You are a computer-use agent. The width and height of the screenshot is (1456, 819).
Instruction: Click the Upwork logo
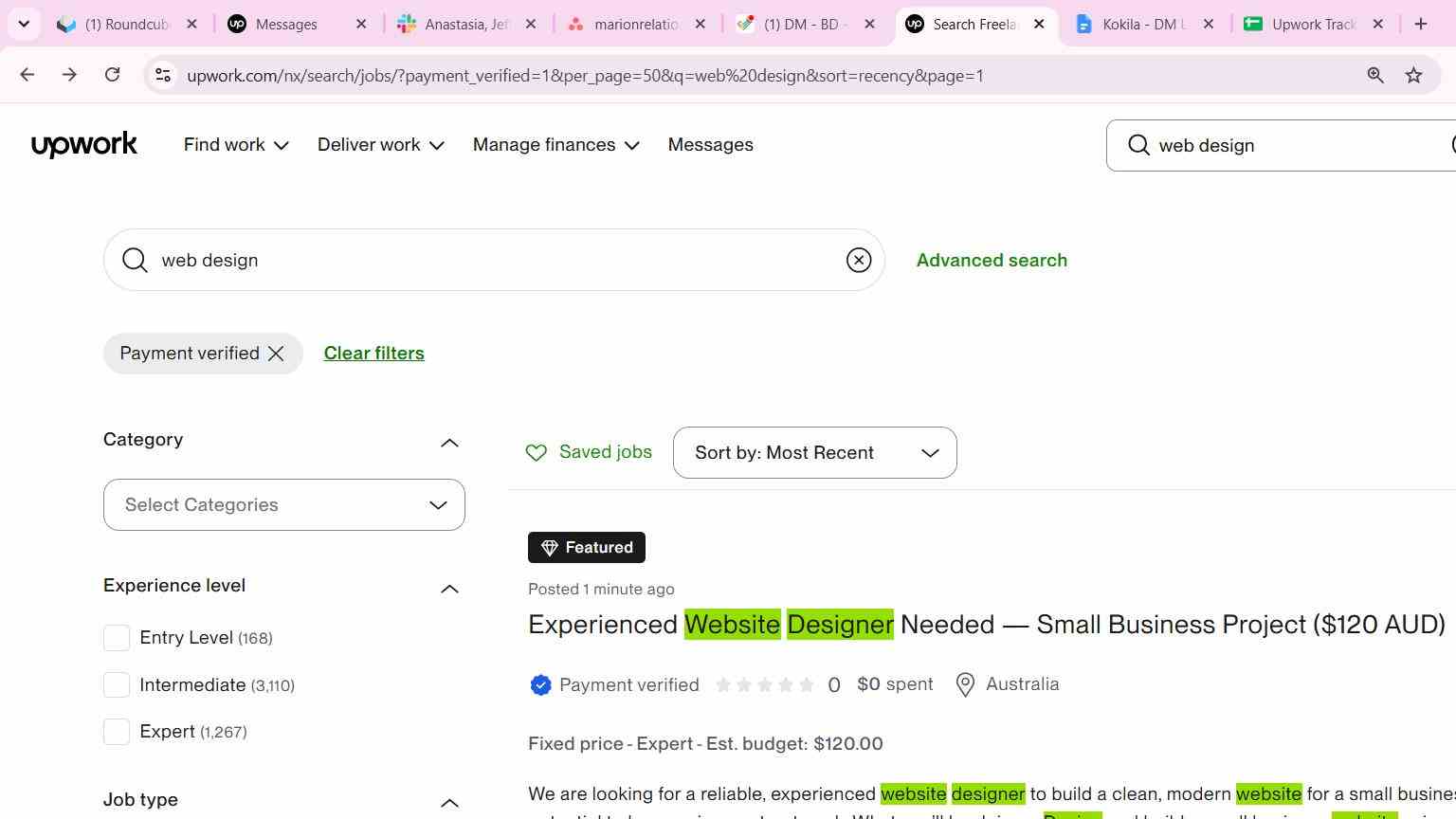coord(84,145)
